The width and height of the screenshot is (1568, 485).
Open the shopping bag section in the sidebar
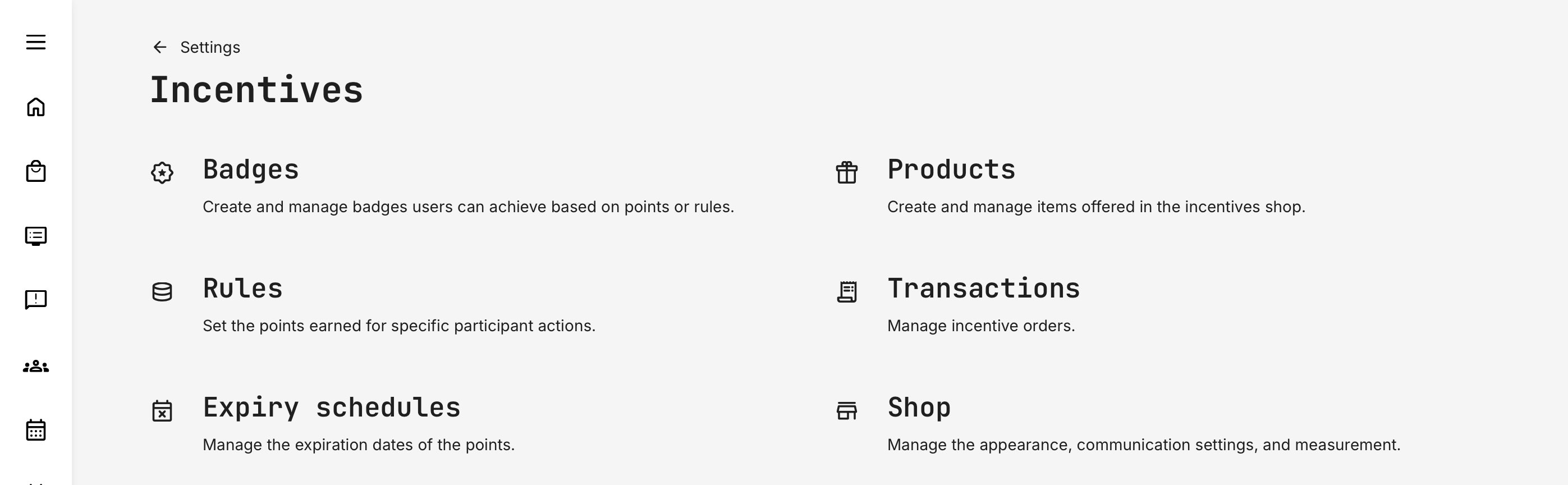pyautogui.click(x=36, y=172)
